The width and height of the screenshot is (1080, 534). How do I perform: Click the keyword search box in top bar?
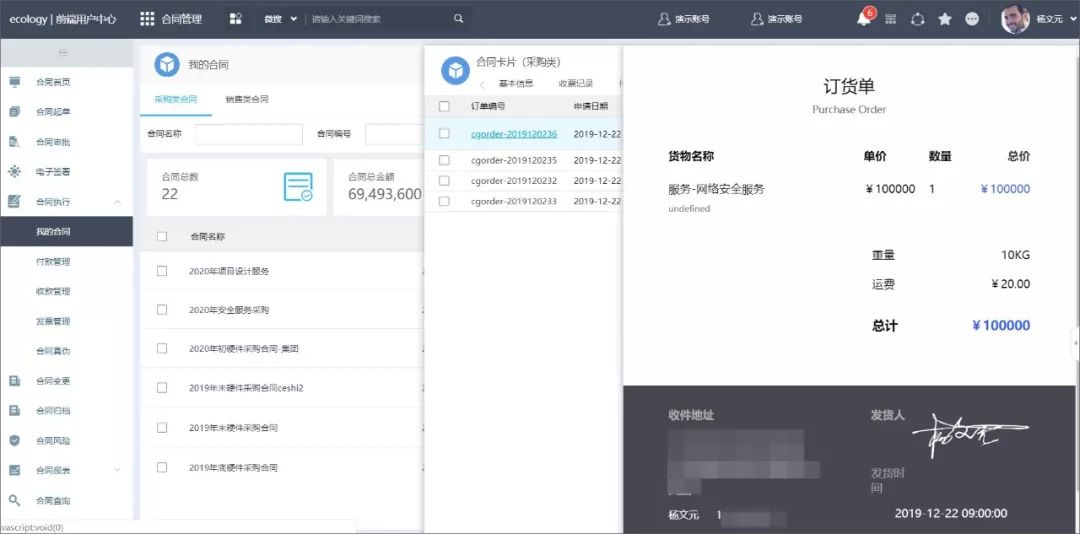[x=380, y=19]
